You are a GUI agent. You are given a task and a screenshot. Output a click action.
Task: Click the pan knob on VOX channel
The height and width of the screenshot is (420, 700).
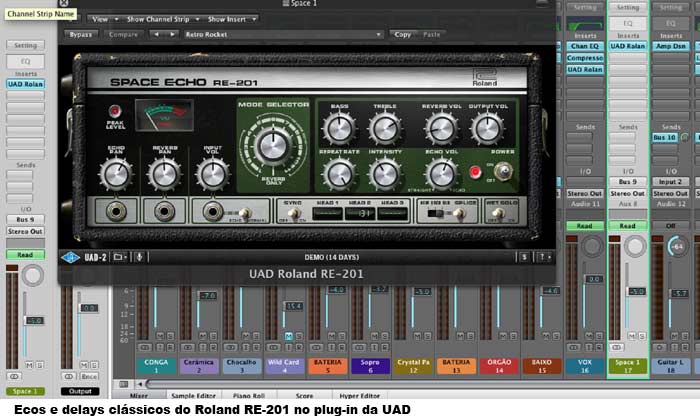[592, 246]
